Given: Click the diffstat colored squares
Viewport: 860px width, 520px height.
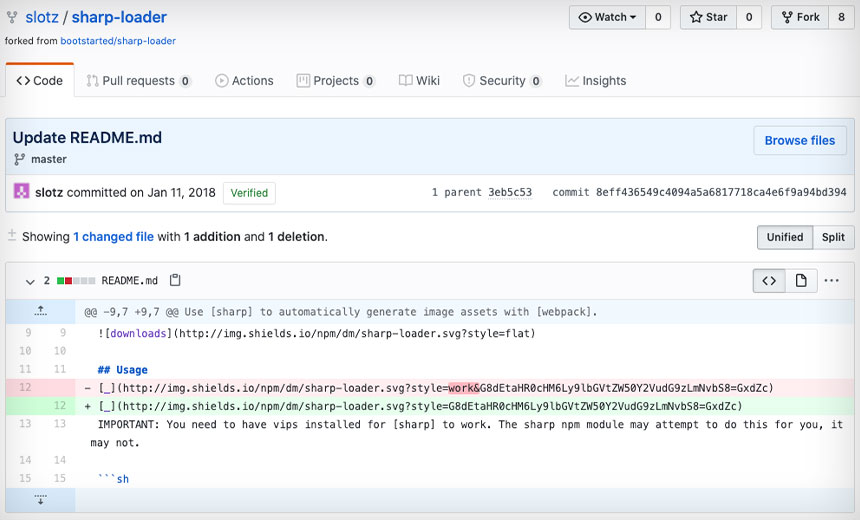Looking at the screenshot, I should (x=76, y=281).
